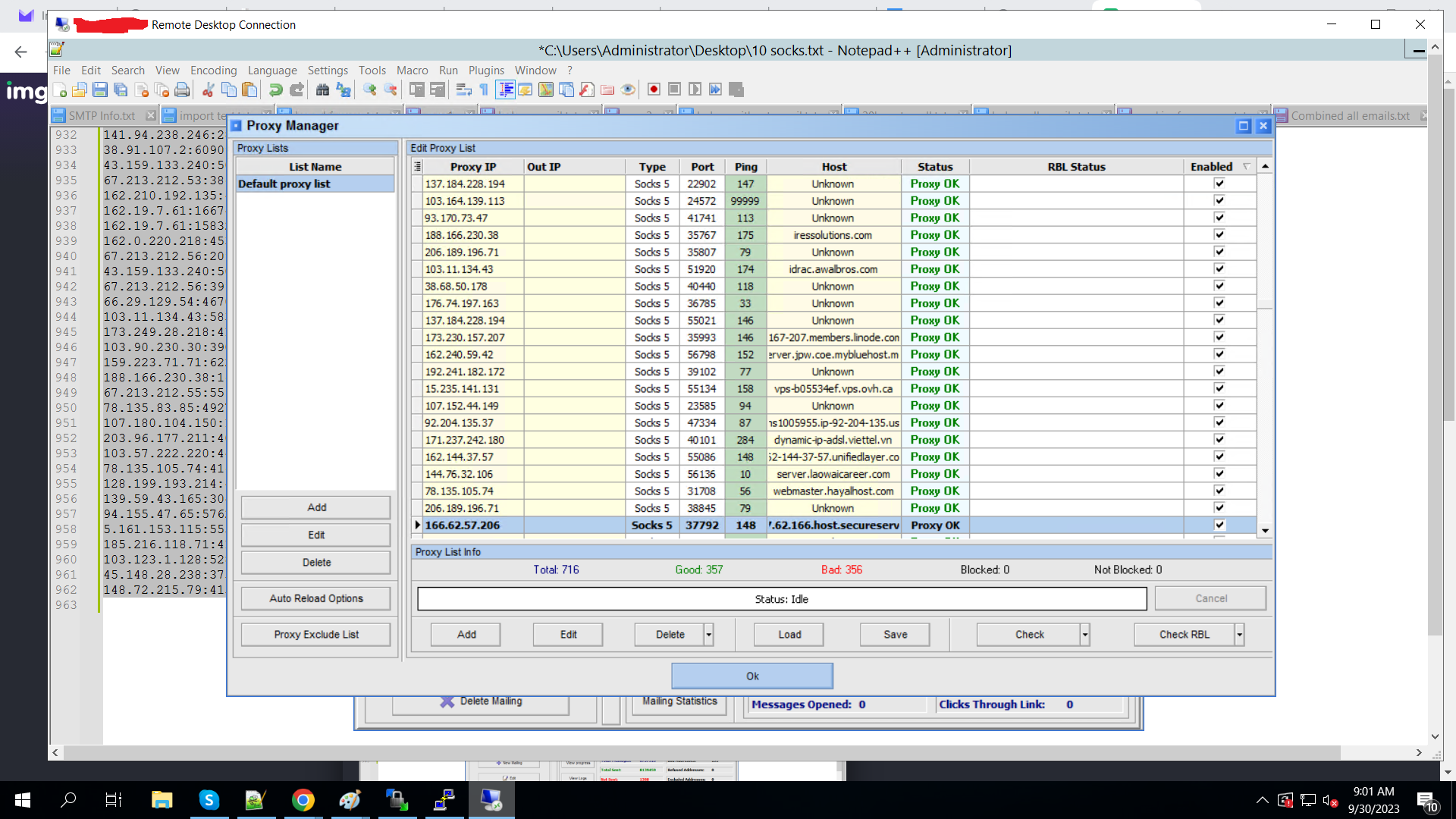Uncheck Enabled for proxy 103.164.139.113

click(x=1219, y=200)
